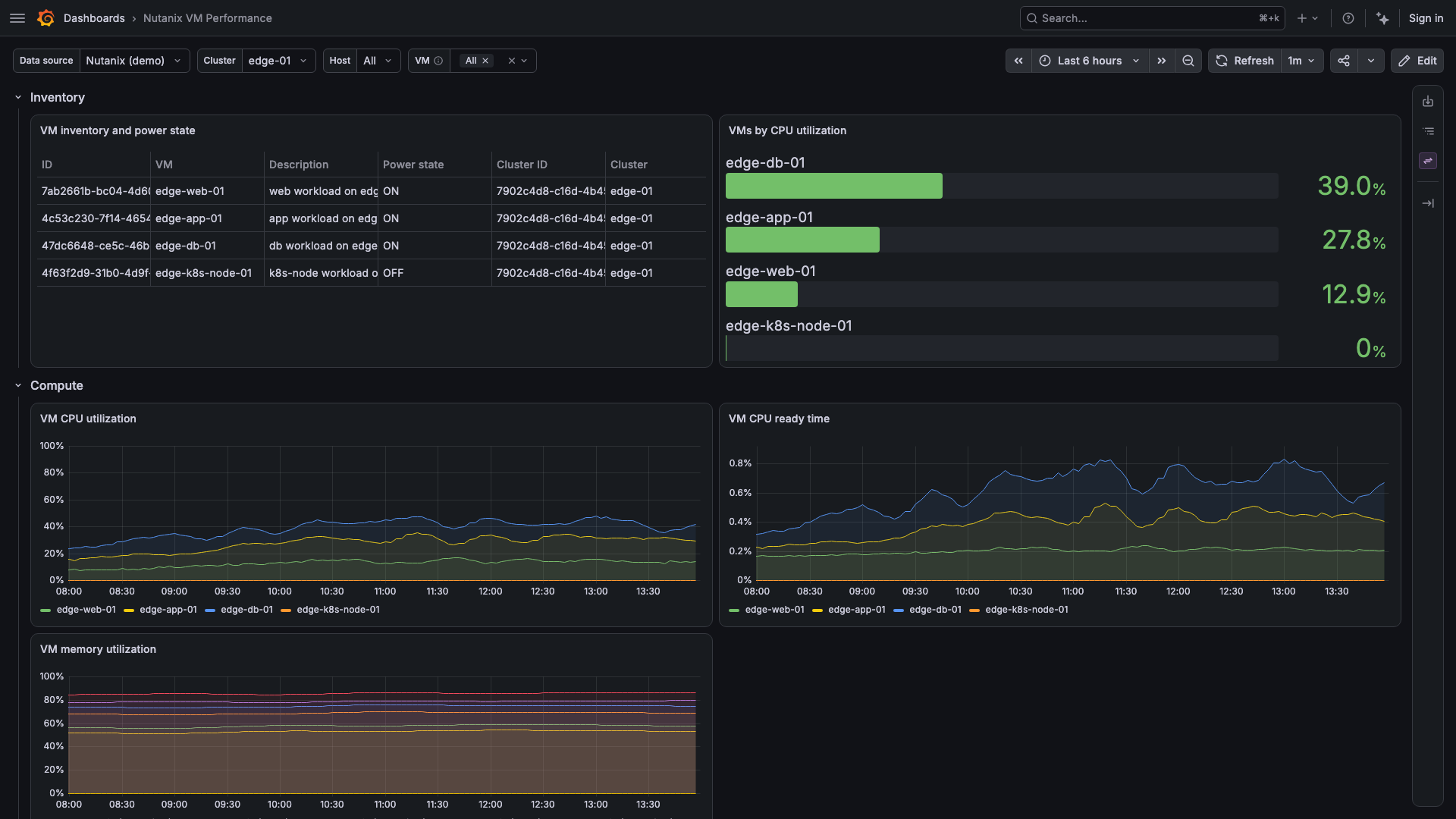
Task: Open the Host All dropdown
Action: pos(378,61)
